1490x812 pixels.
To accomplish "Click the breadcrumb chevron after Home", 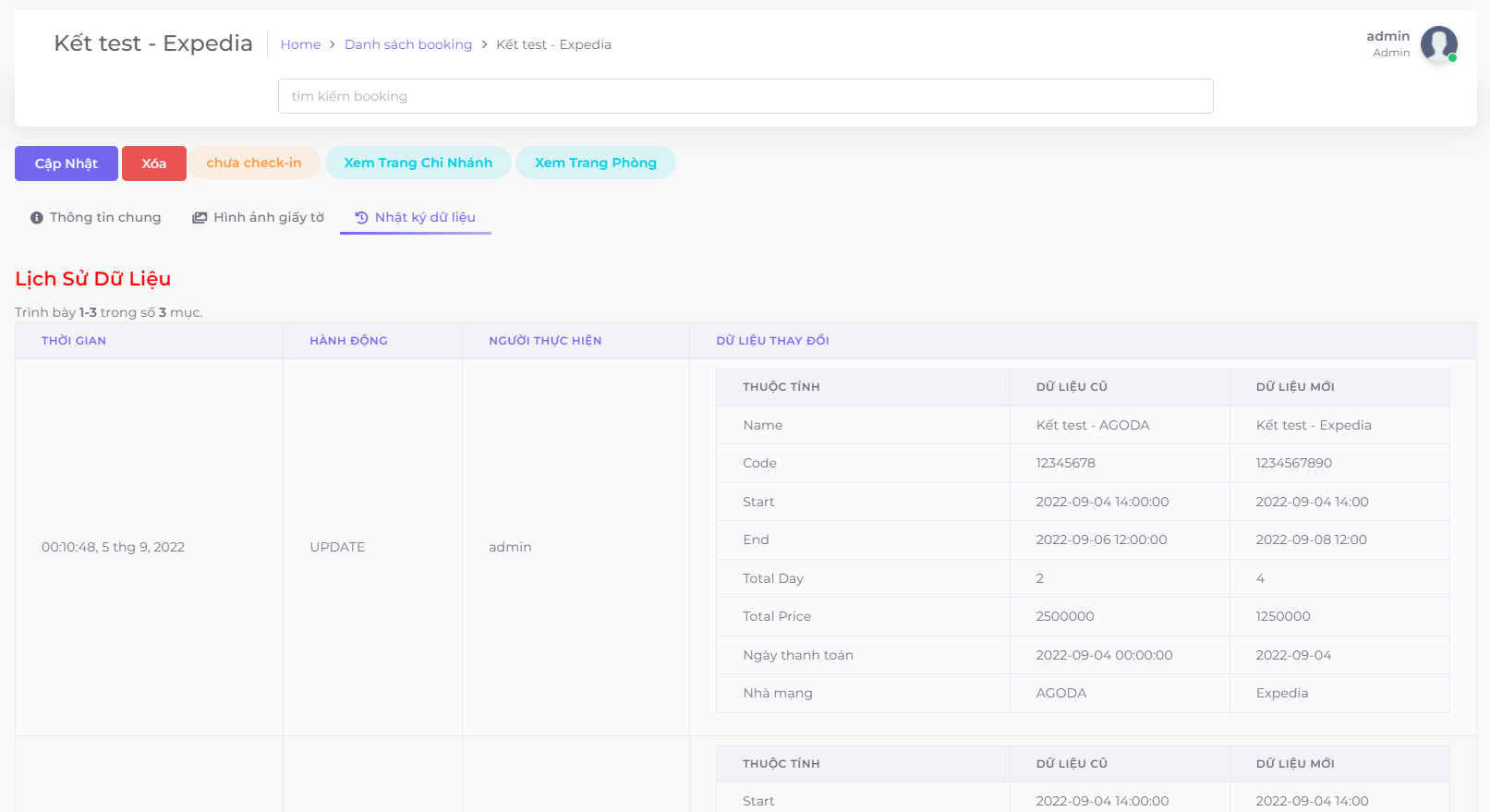I will pos(333,44).
